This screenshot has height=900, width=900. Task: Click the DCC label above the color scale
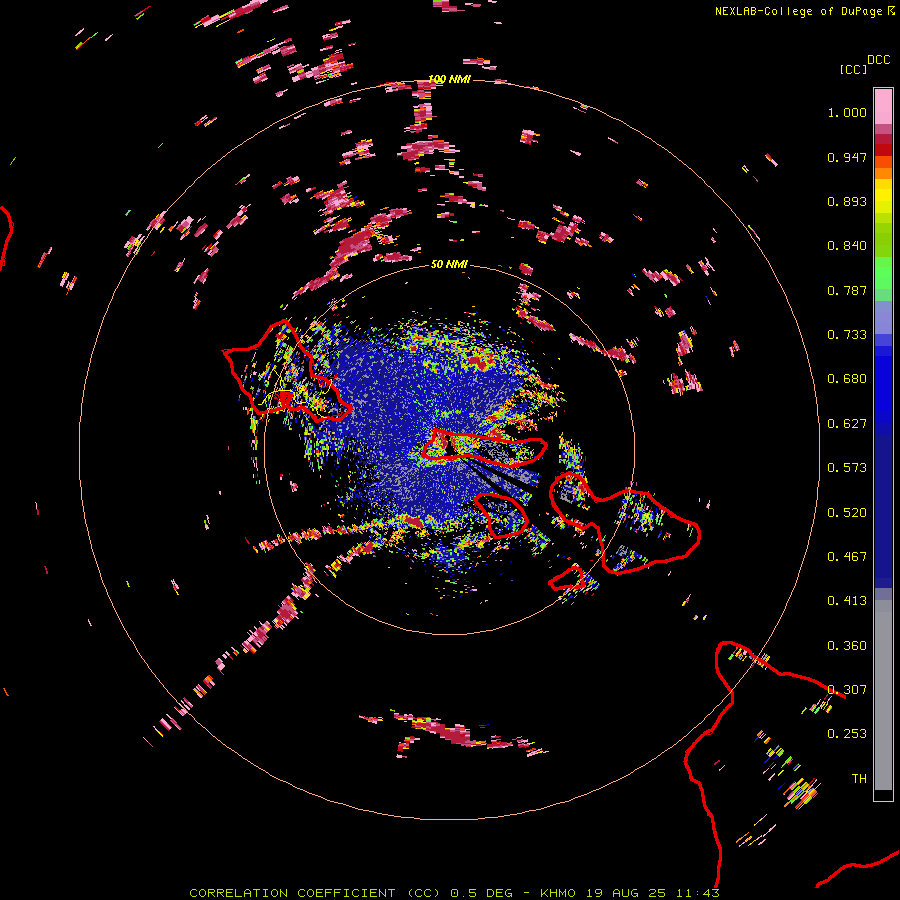(878, 60)
